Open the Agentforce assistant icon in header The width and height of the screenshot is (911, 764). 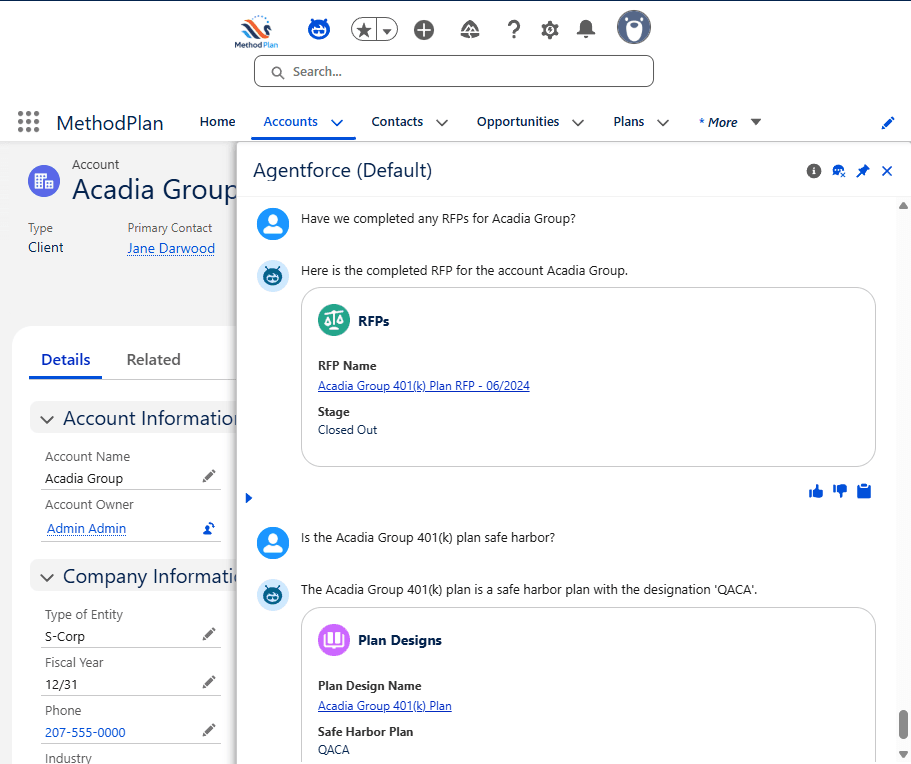tap(318, 29)
